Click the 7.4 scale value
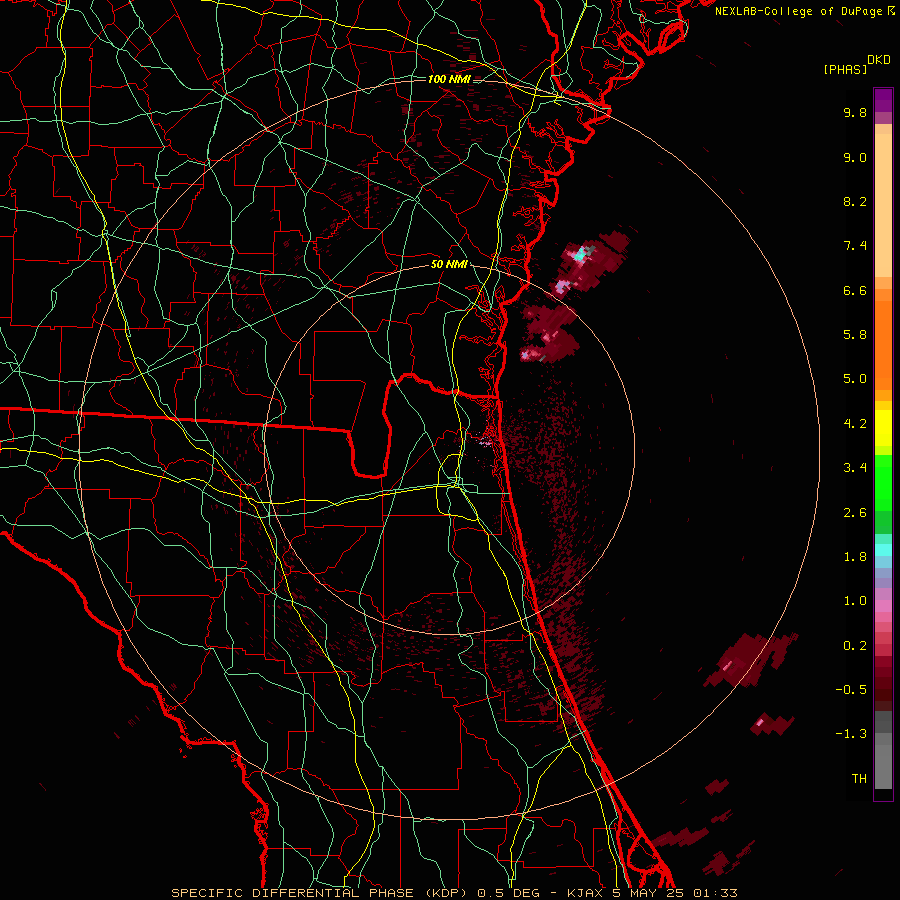 coord(855,246)
